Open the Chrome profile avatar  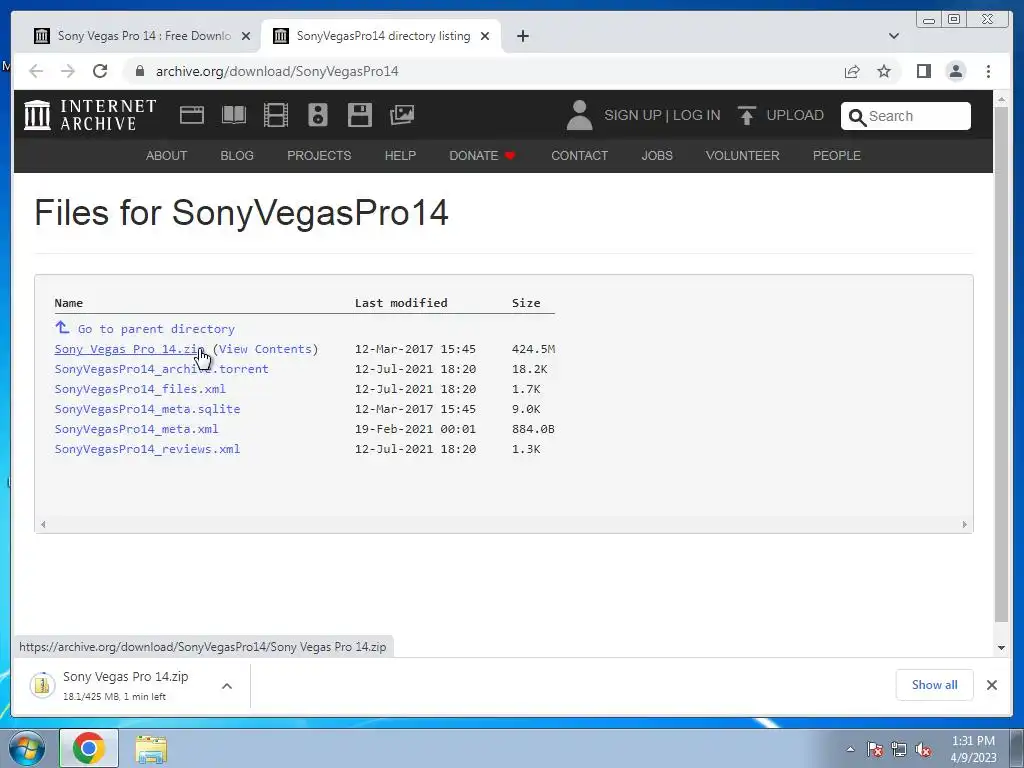click(x=956, y=71)
